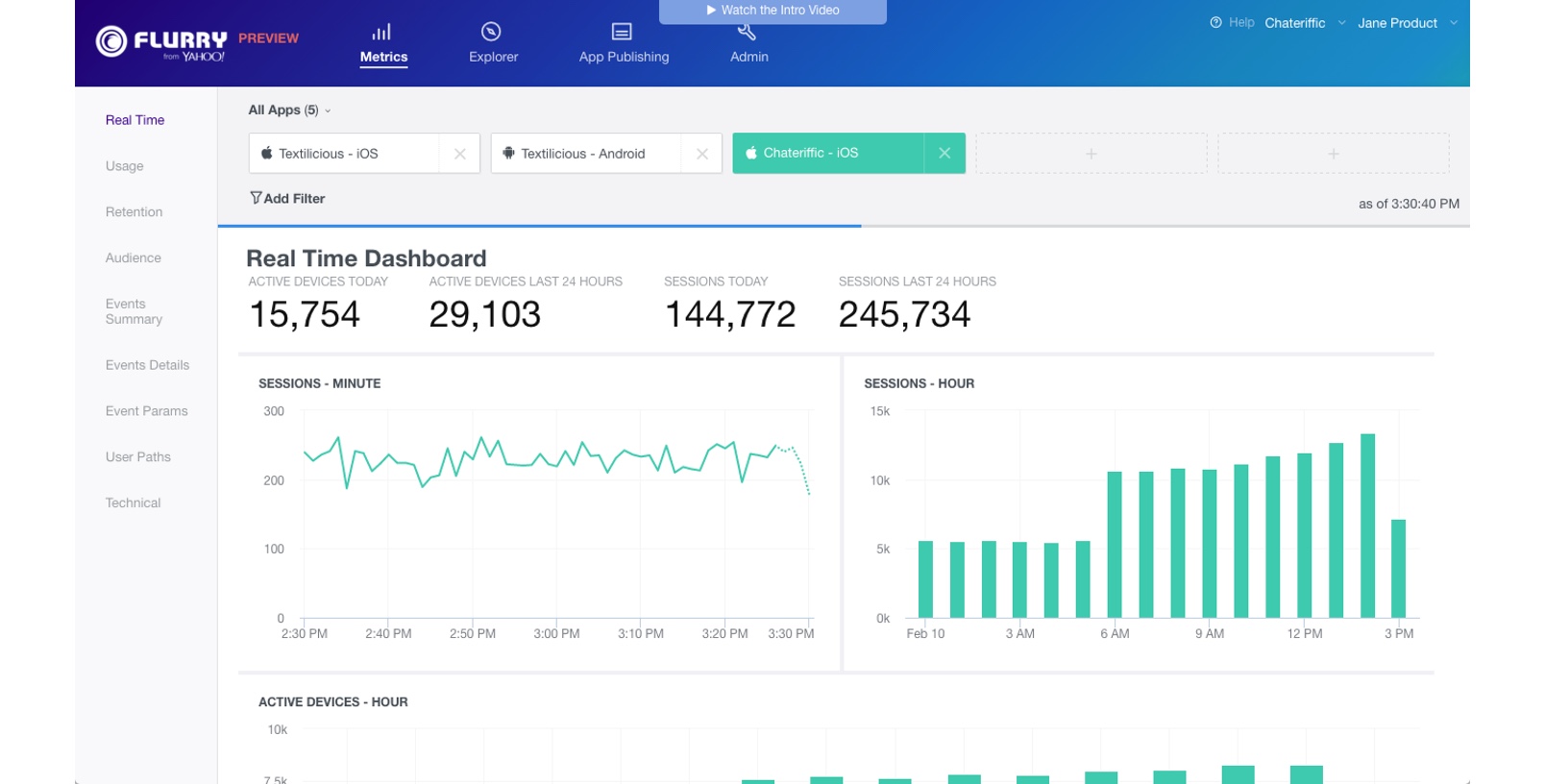Image resolution: width=1545 pixels, height=784 pixels.
Task: Click the Help question mark icon
Action: (1215, 22)
